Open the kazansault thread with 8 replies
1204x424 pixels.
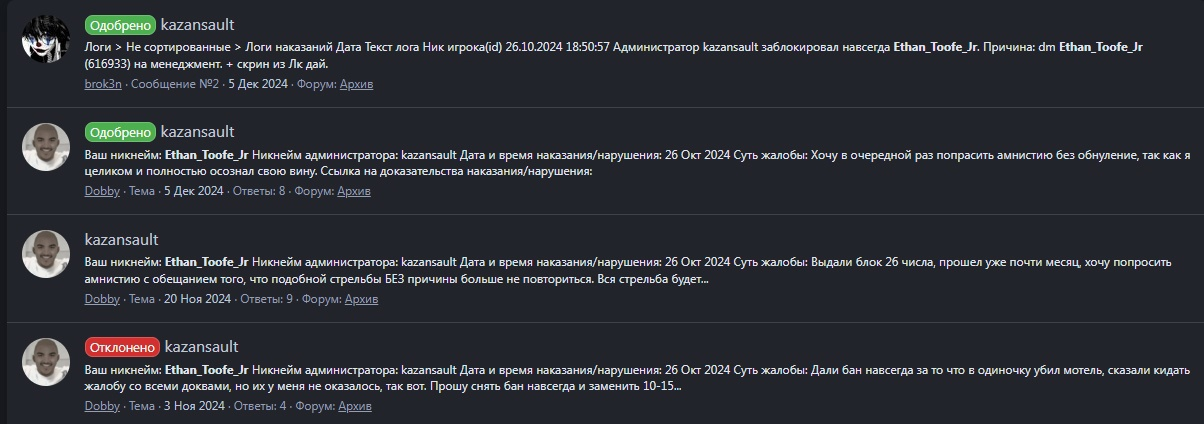pyautogui.click(x=197, y=132)
